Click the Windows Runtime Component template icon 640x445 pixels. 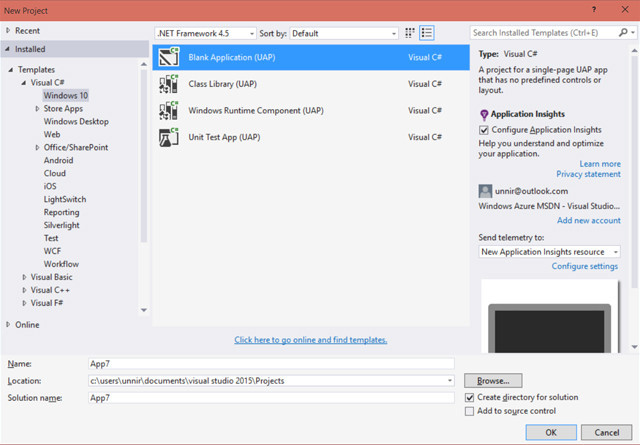(x=169, y=111)
